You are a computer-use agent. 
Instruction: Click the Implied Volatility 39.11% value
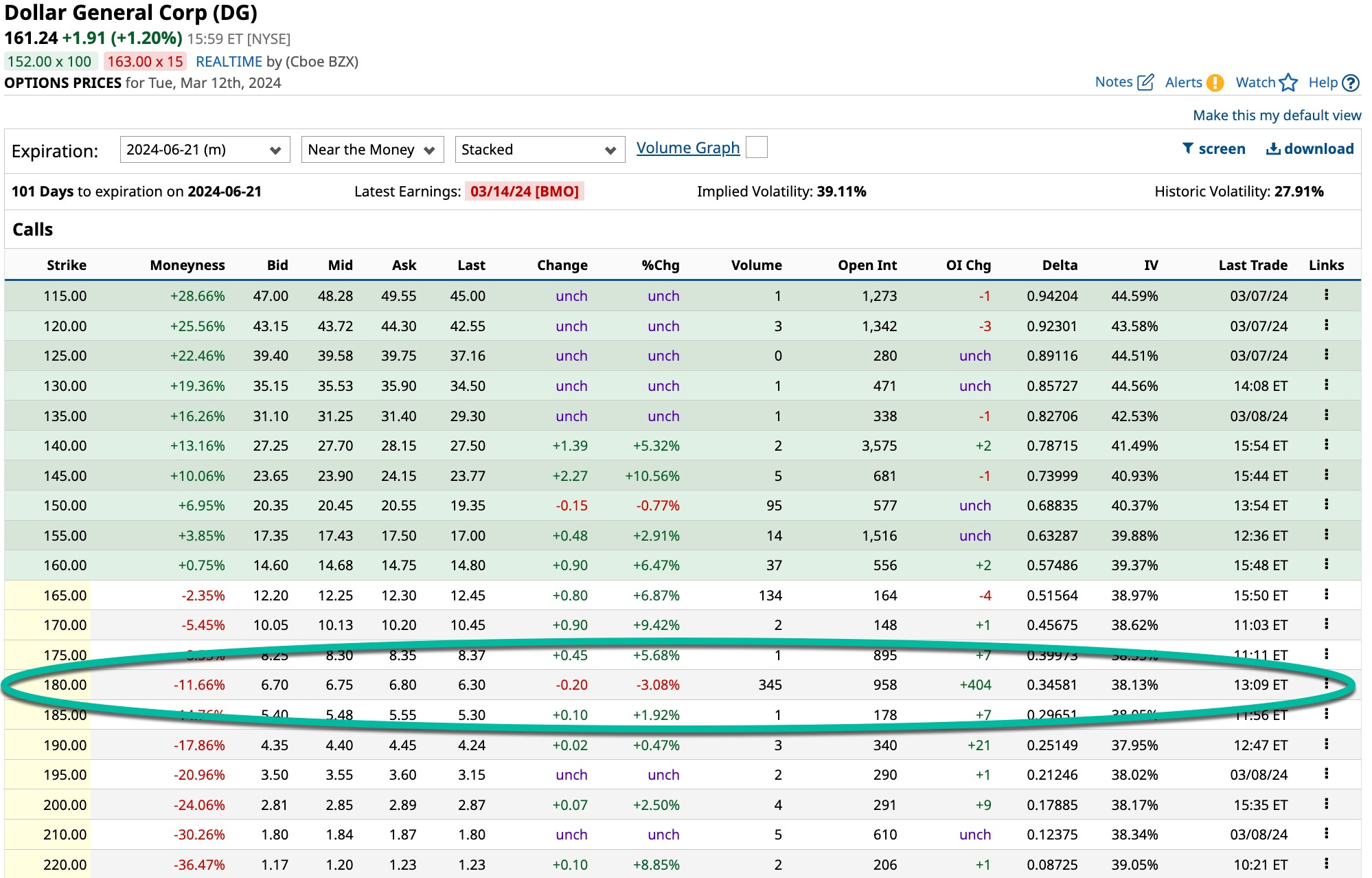[841, 192]
